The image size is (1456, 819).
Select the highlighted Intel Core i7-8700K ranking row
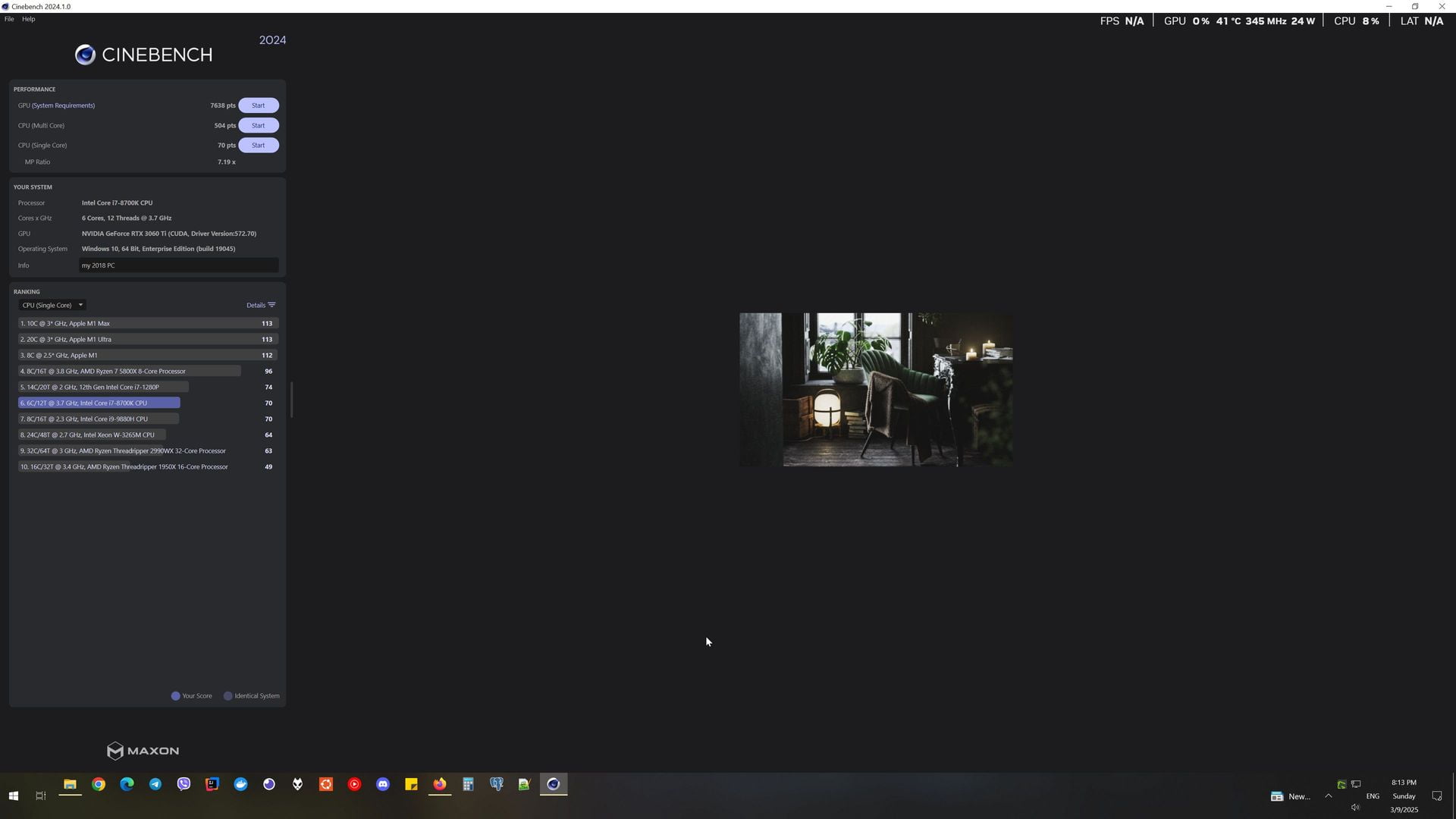point(148,403)
